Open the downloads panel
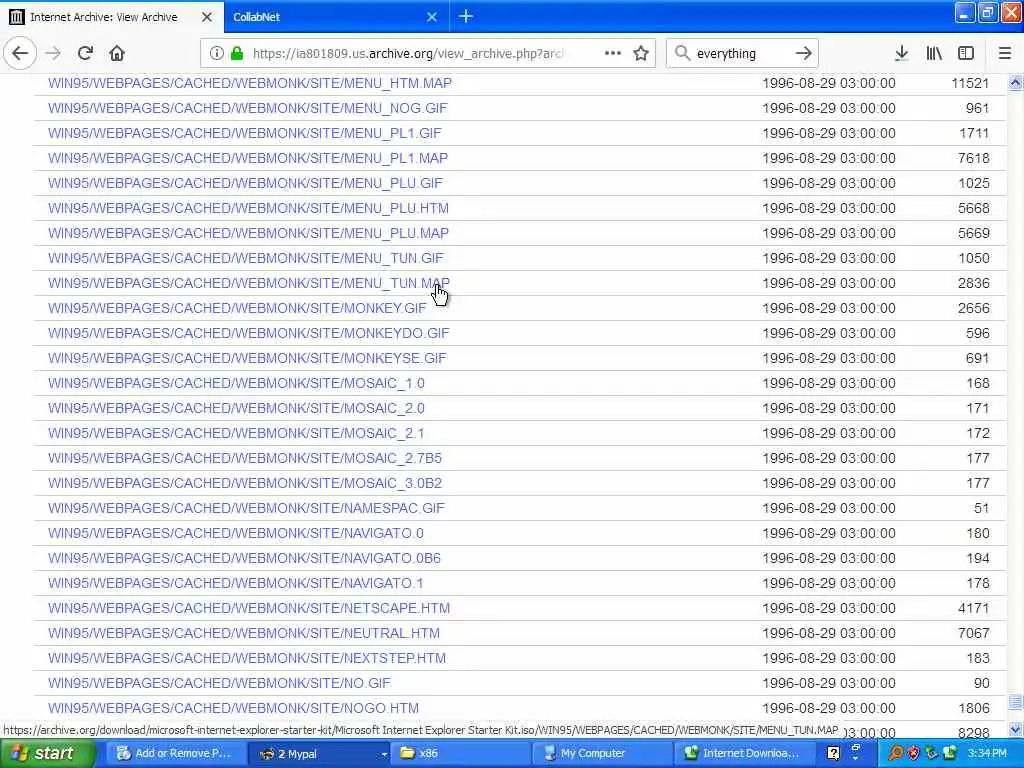 [901, 53]
